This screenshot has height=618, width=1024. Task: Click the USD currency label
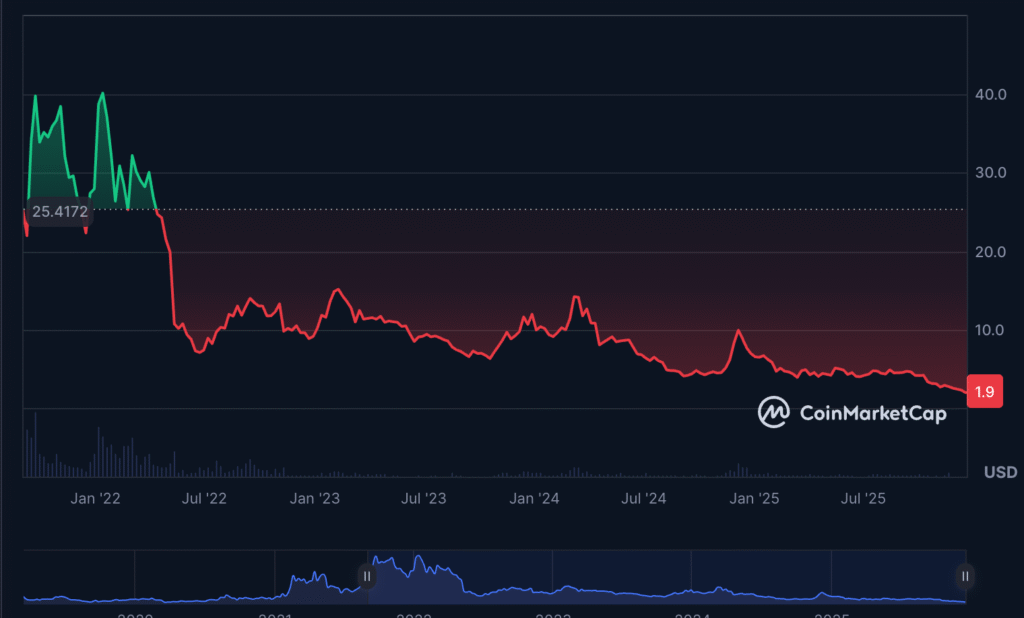1000,472
